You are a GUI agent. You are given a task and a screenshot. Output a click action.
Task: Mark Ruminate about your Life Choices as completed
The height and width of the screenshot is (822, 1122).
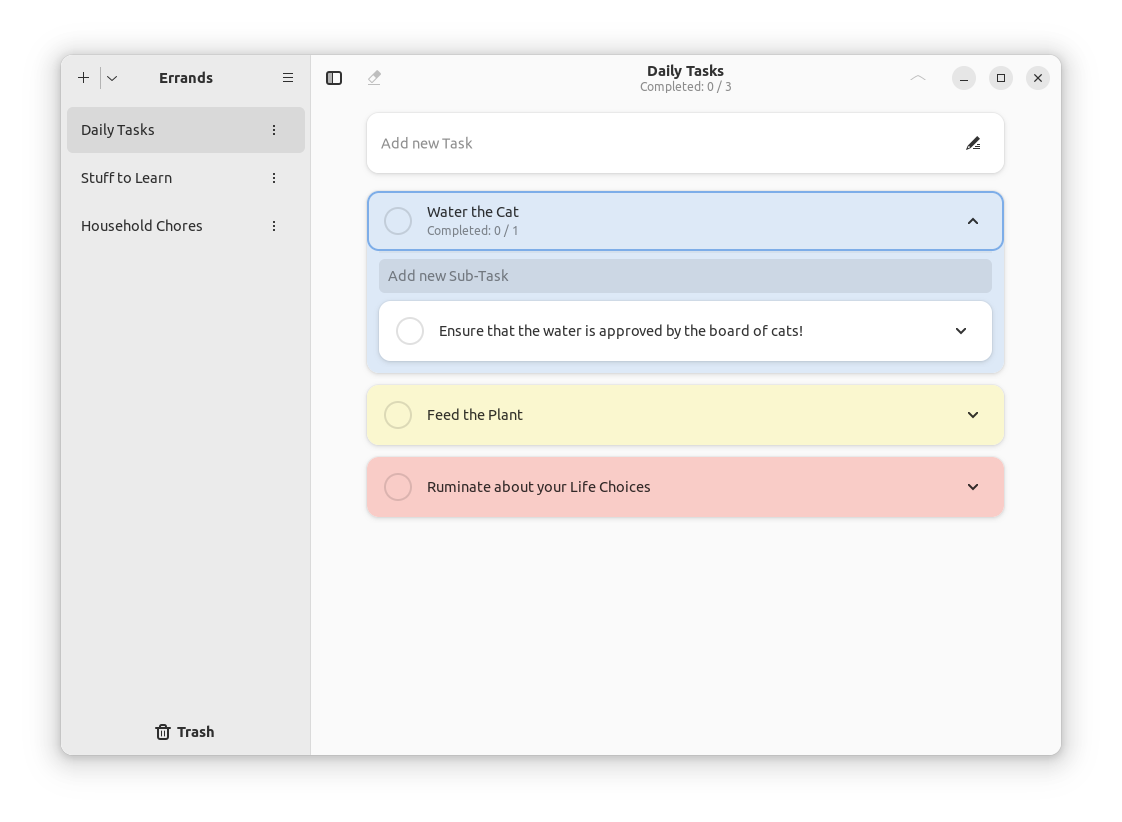pyautogui.click(x=397, y=487)
